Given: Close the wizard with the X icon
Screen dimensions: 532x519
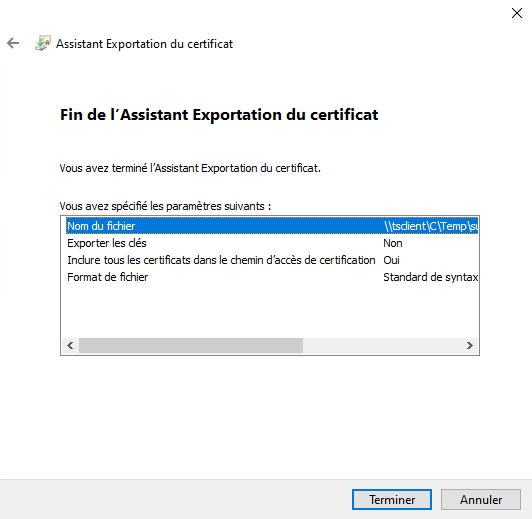Looking at the screenshot, I should click(517, 13).
